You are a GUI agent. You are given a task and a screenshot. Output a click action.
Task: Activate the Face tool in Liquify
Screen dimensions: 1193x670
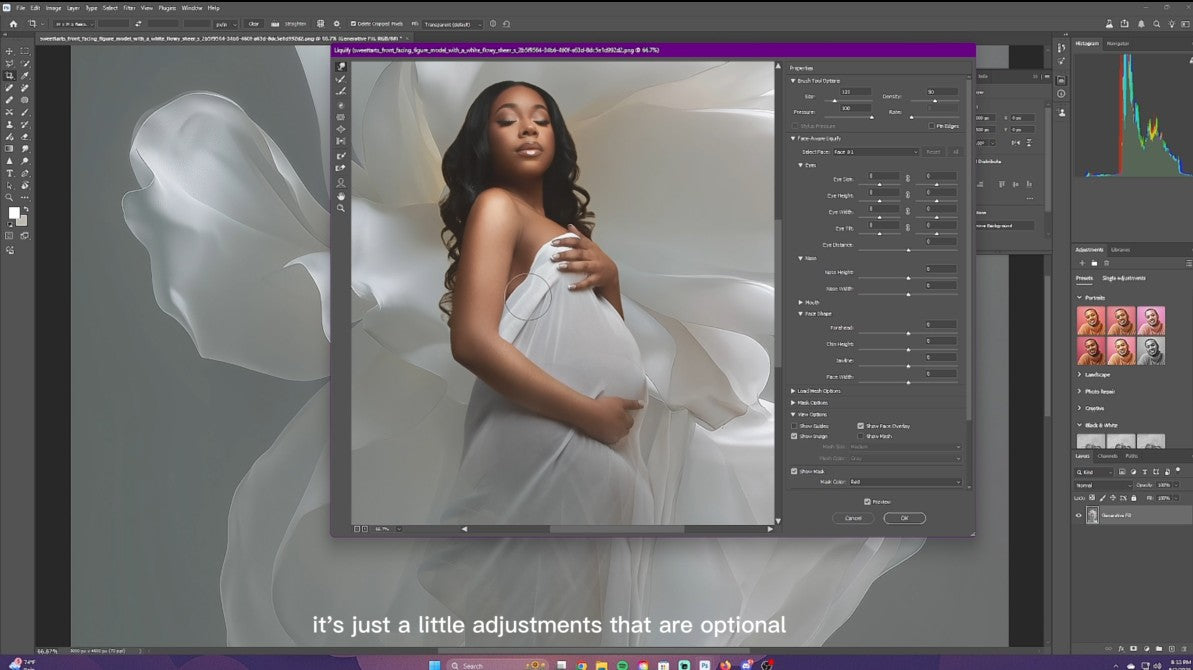click(x=341, y=183)
